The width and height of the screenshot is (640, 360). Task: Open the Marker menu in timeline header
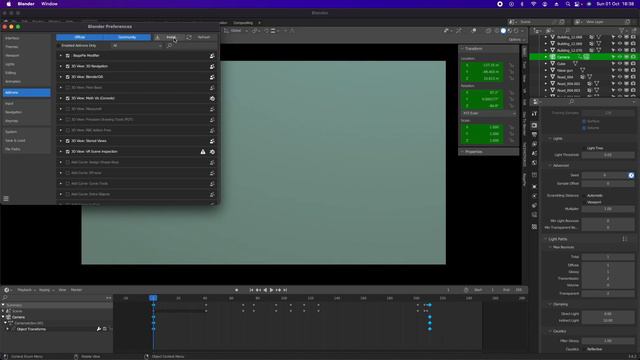click(76, 290)
